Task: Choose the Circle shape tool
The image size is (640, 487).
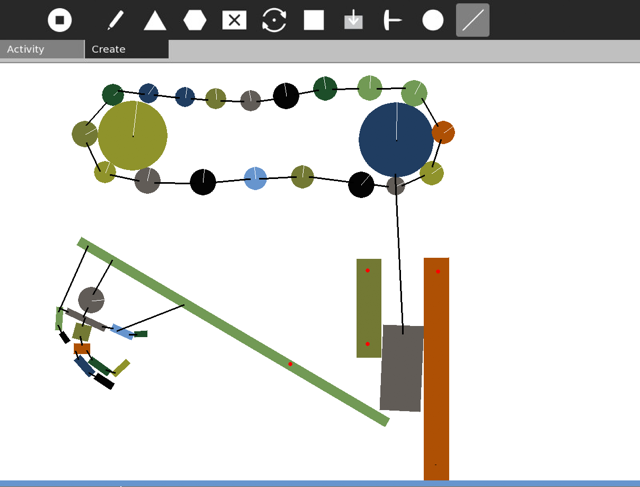Action: [433, 20]
